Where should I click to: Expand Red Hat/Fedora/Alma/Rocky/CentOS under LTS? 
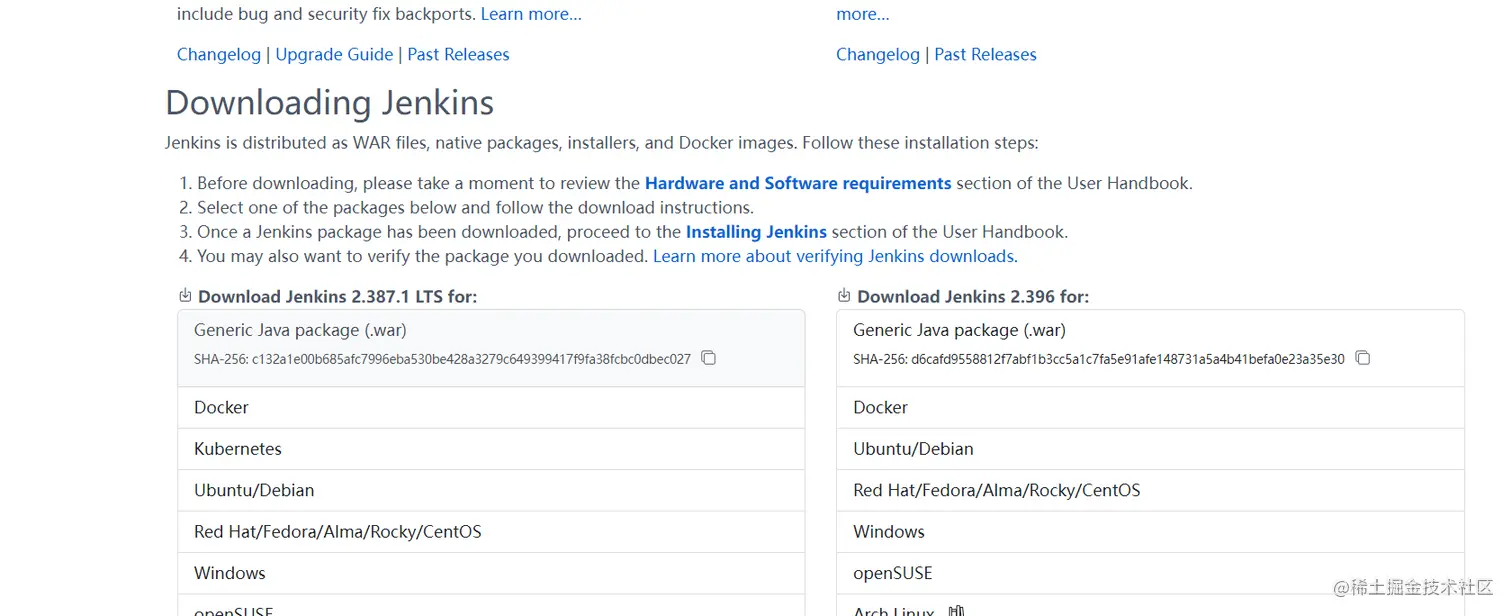[337, 531]
